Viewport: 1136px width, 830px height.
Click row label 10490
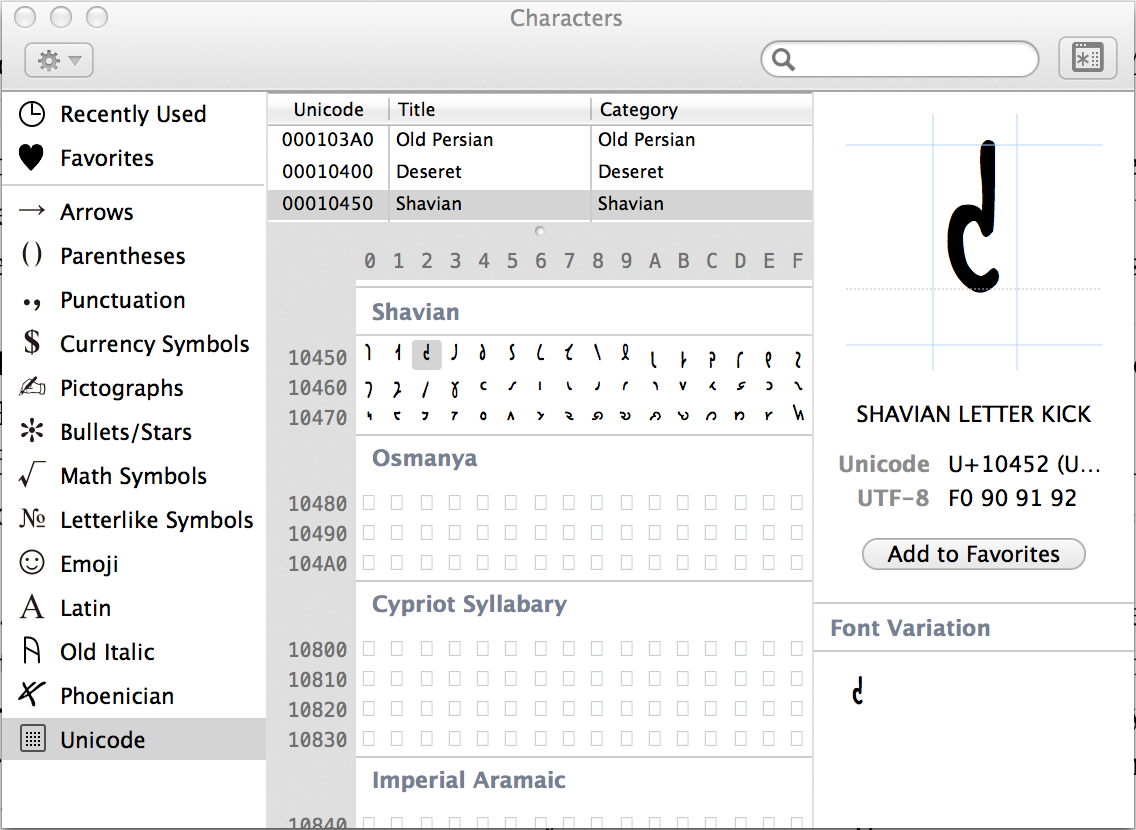click(x=317, y=534)
